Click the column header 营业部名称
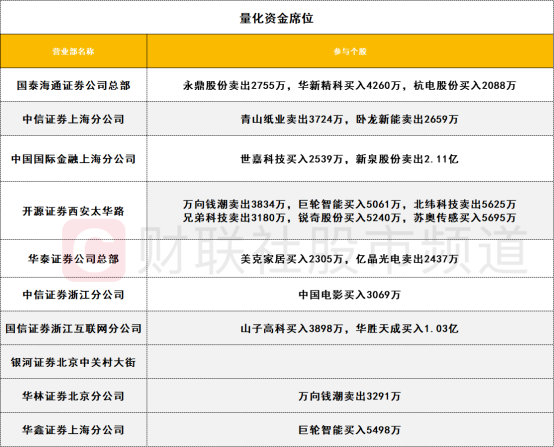The width and height of the screenshot is (554, 447). pyautogui.click(x=73, y=52)
